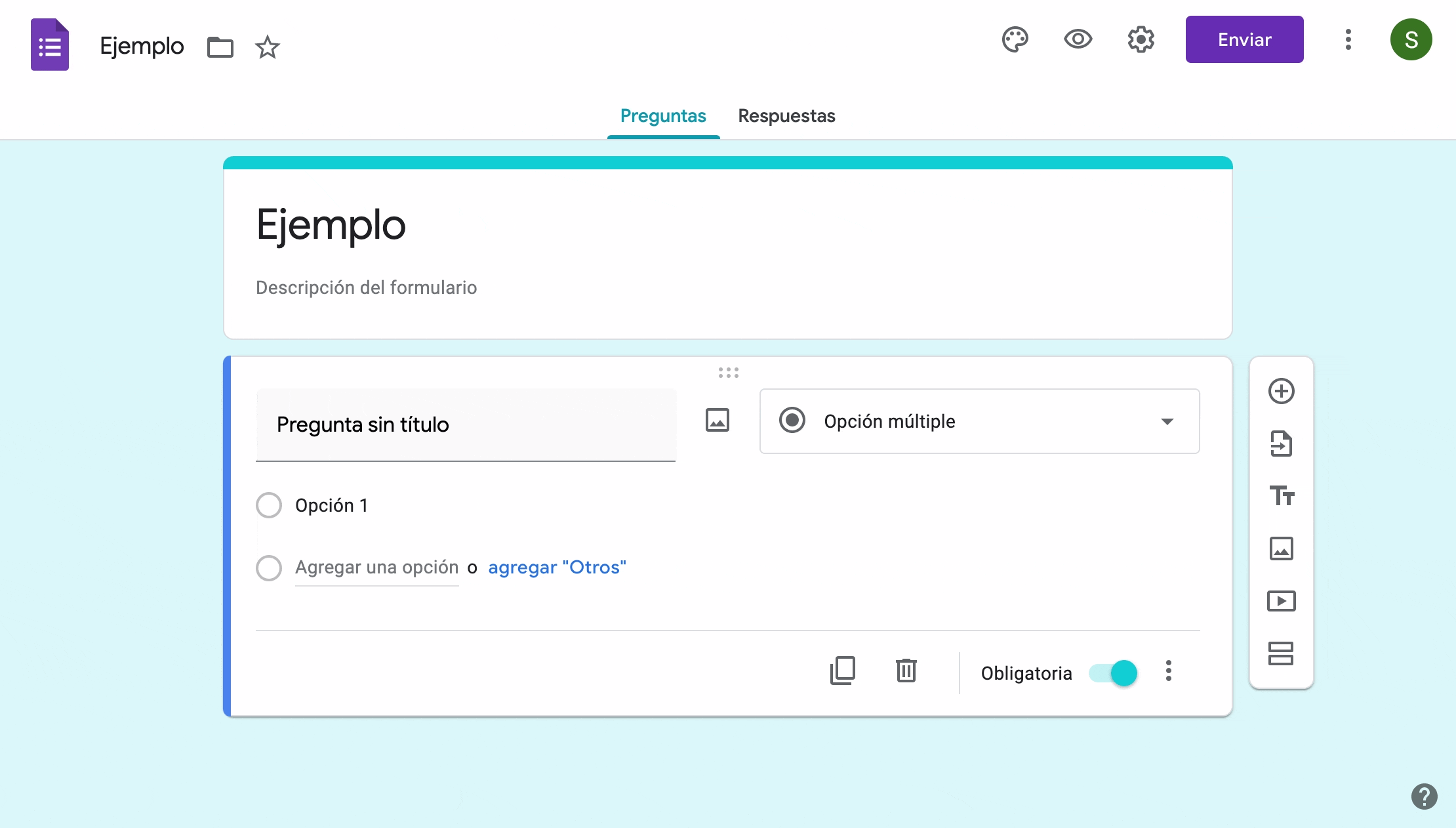Open the help question mark button
Image resolution: width=1456 pixels, height=828 pixels.
(x=1425, y=797)
